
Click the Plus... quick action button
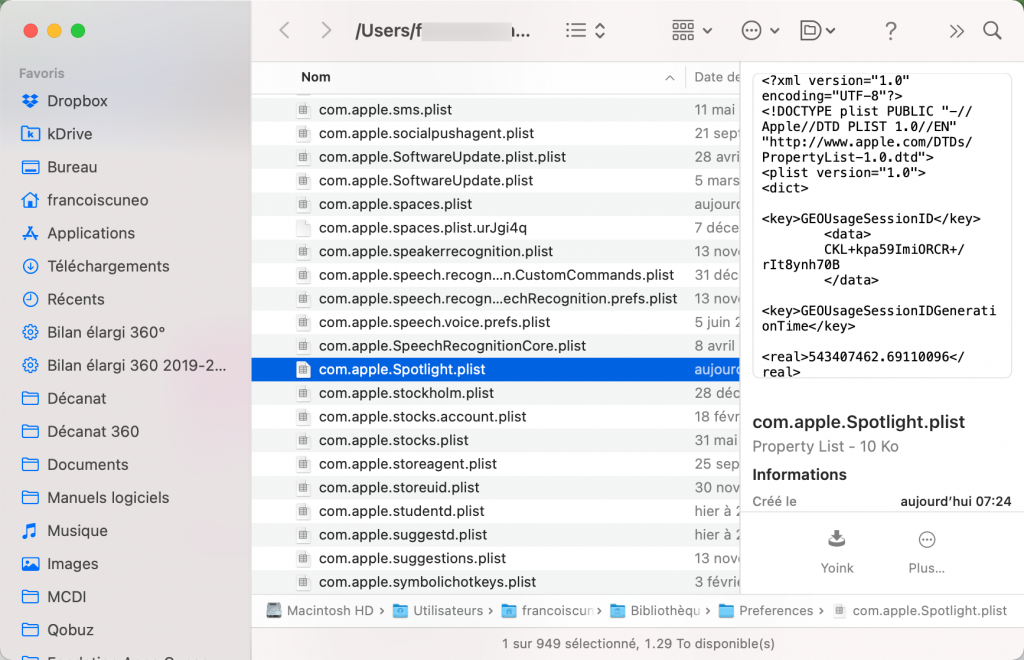(x=926, y=551)
